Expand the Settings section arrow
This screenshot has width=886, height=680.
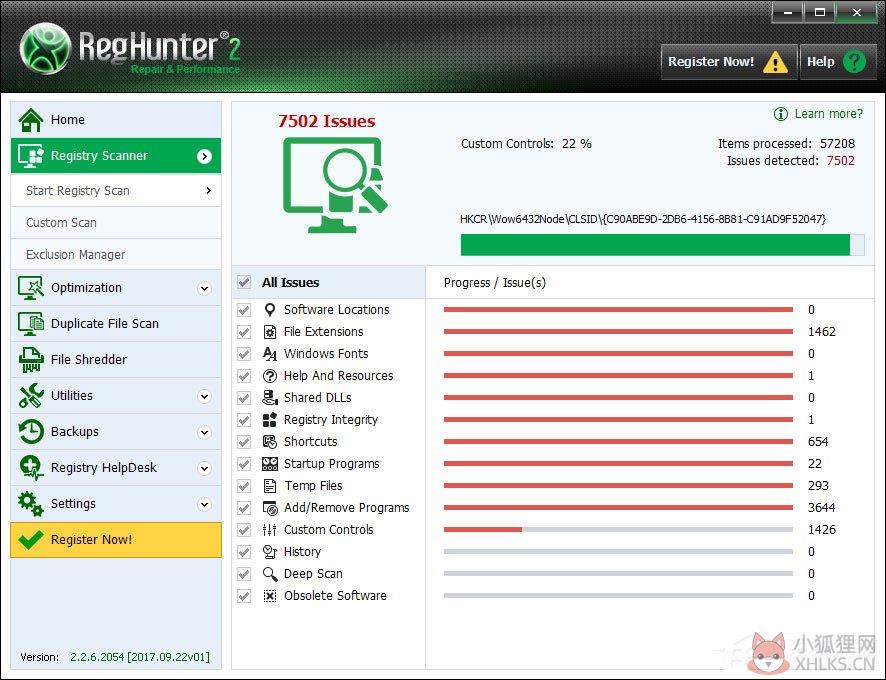[x=205, y=504]
